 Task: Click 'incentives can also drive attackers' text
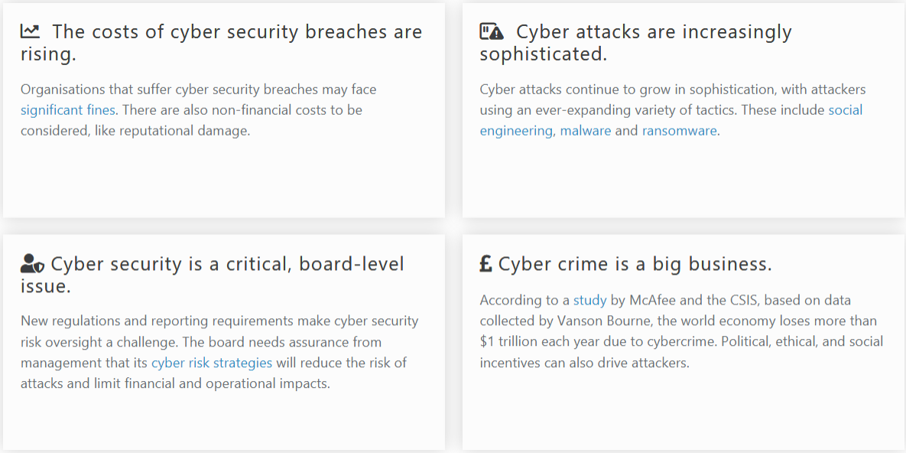585,363
